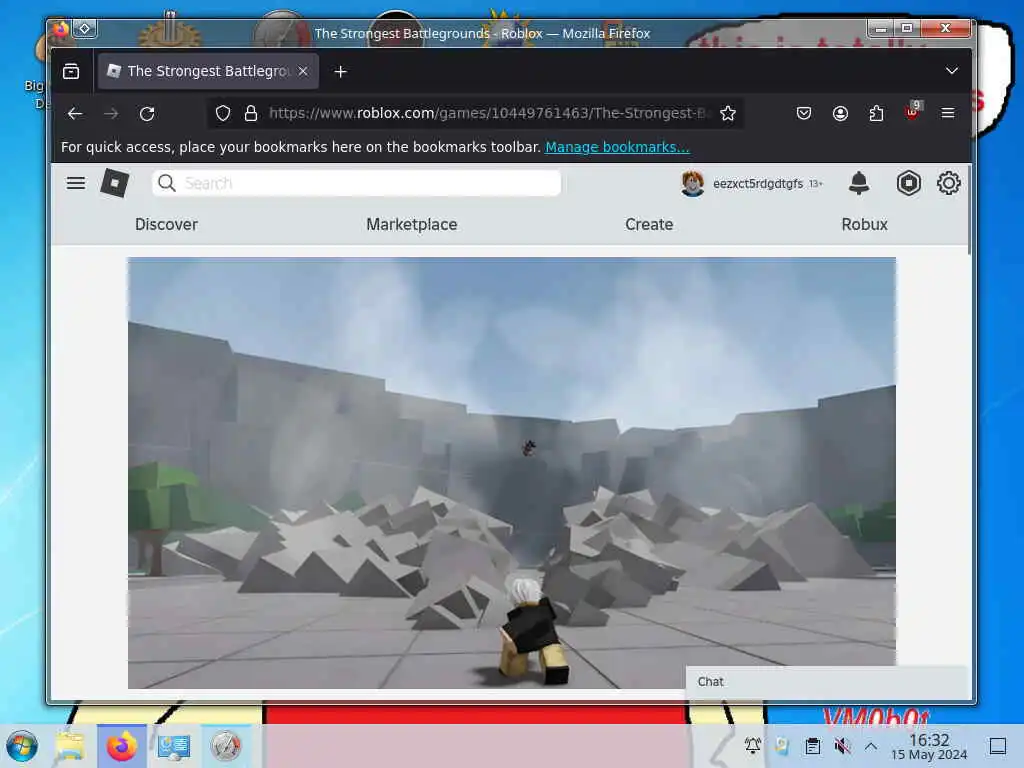Open the Robux balance hexagon icon
The height and width of the screenshot is (768, 1024).
pyautogui.click(x=908, y=184)
